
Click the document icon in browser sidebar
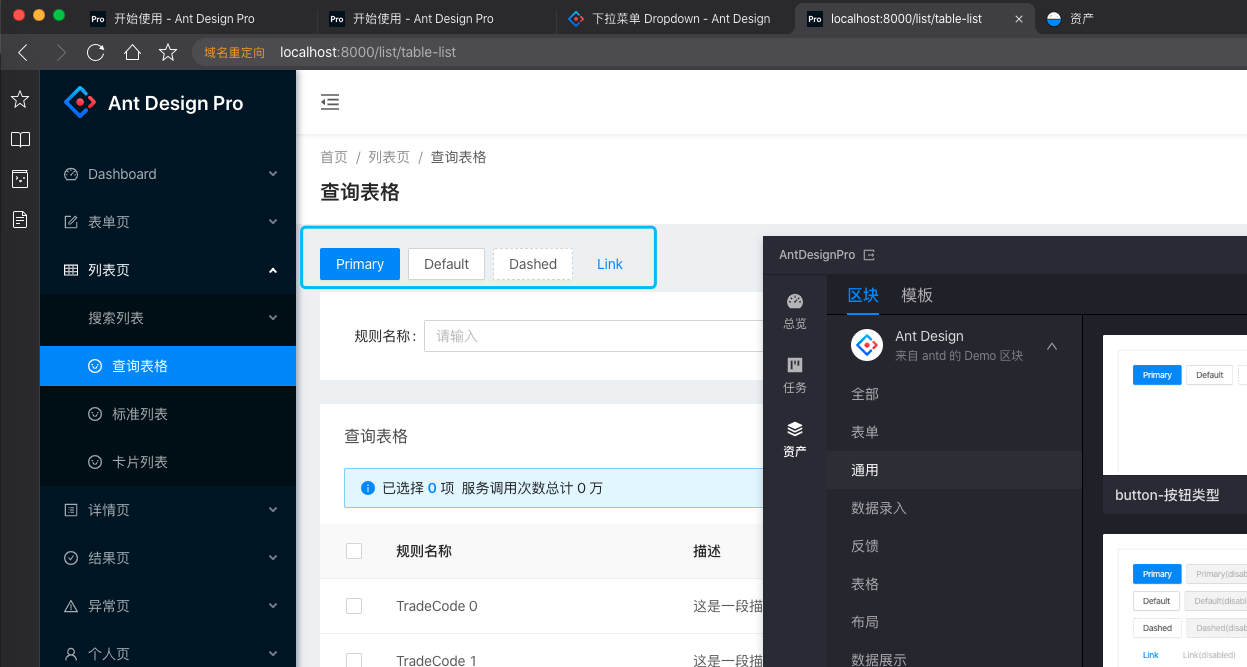pos(20,219)
